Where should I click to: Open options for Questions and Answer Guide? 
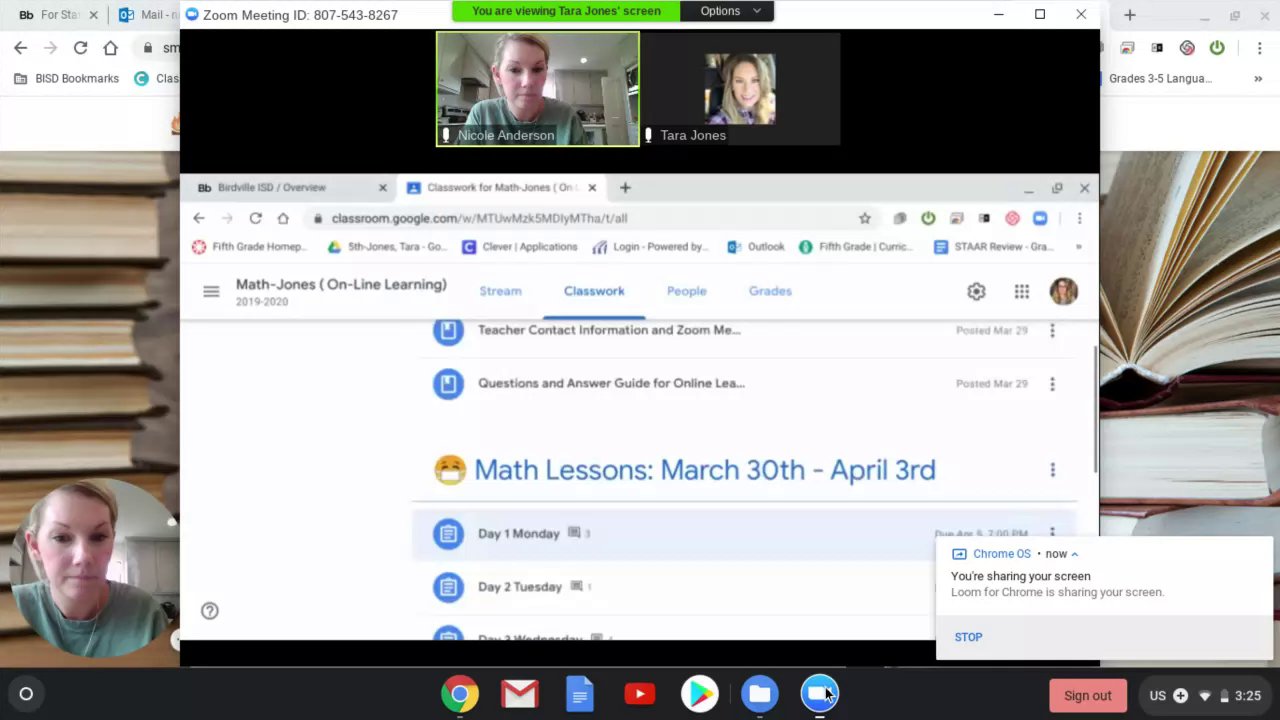(x=1052, y=383)
